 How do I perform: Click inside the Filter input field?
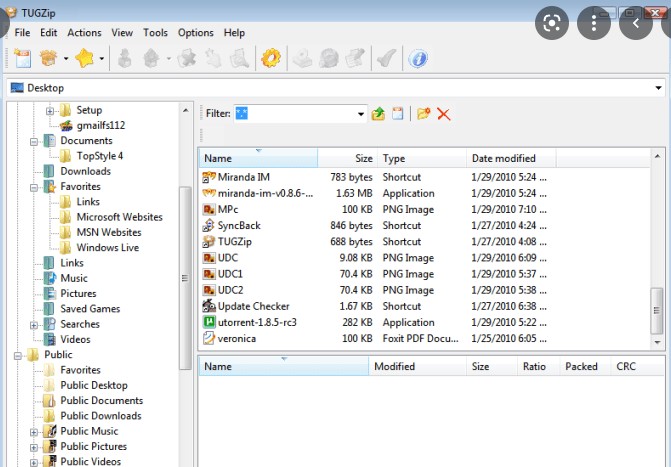[295, 114]
